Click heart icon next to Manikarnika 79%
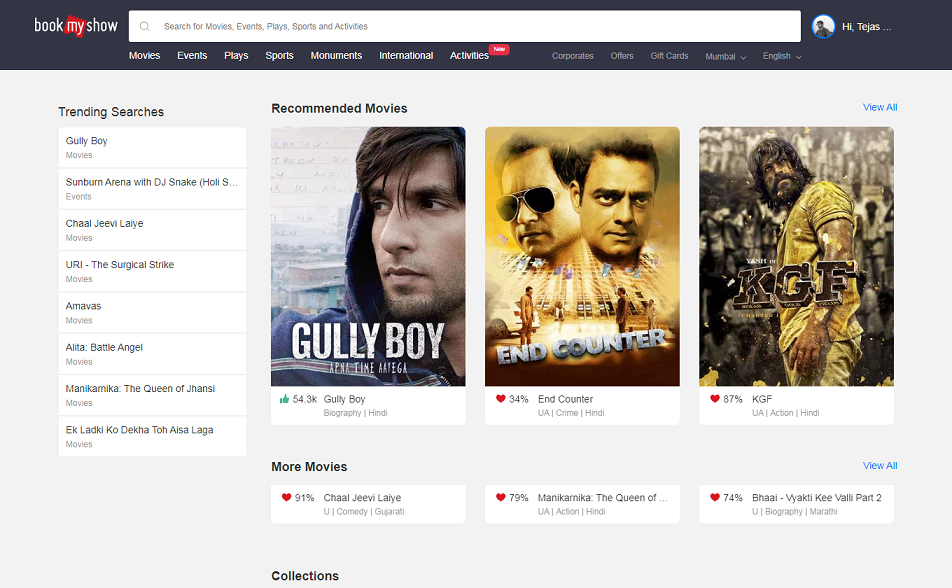 point(500,497)
